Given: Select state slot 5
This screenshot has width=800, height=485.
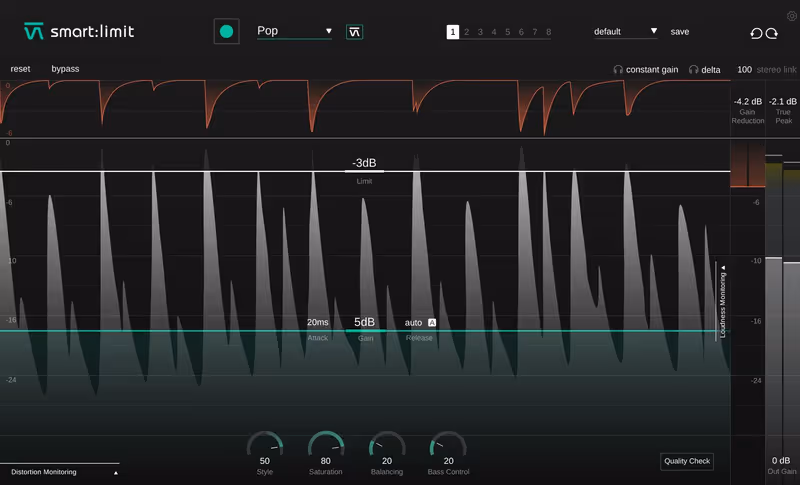Looking at the screenshot, I should coord(508,32).
